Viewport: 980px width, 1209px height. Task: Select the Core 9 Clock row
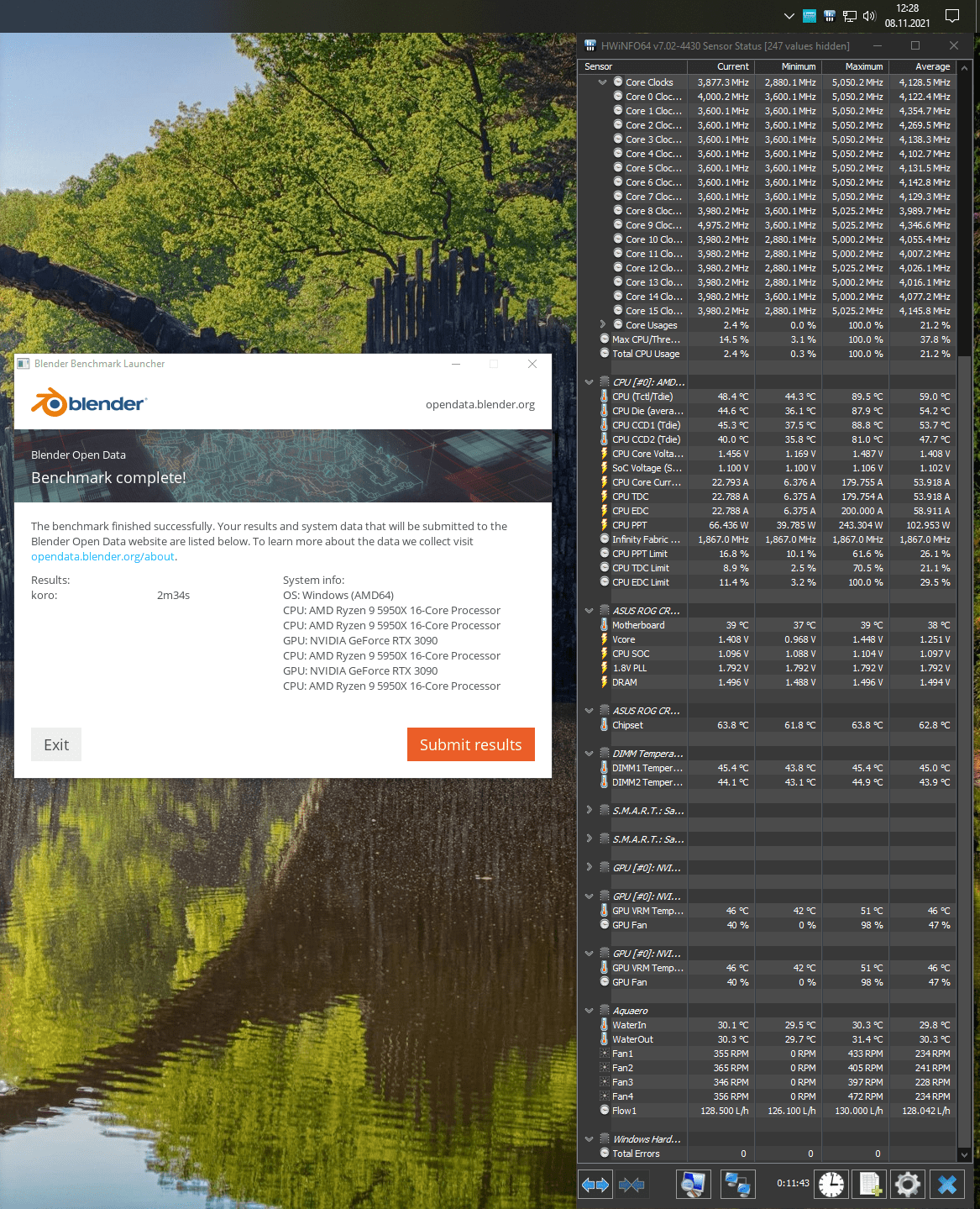[768, 225]
